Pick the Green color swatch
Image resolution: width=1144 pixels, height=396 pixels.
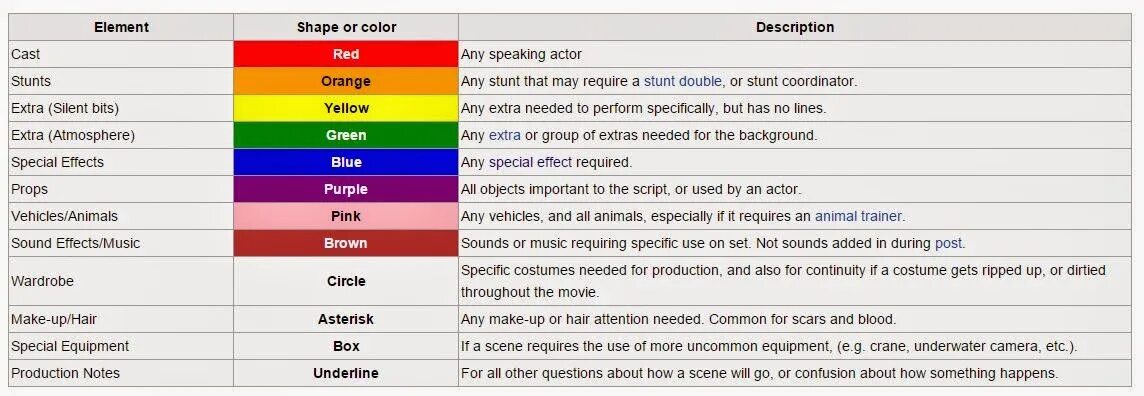click(x=346, y=135)
